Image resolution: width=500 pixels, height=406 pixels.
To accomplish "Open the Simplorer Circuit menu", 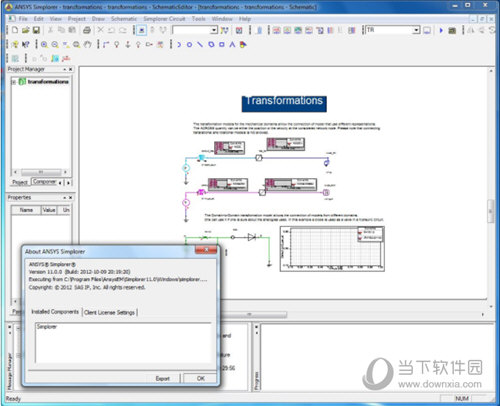I will pyautogui.click(x=164, y=19).
